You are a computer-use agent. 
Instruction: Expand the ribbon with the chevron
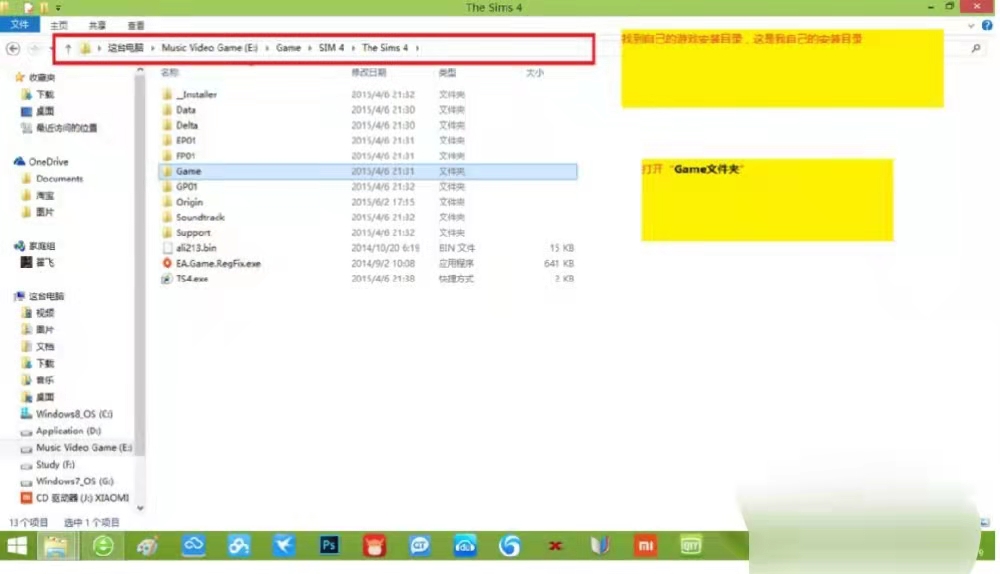click(x=971, y=26)
